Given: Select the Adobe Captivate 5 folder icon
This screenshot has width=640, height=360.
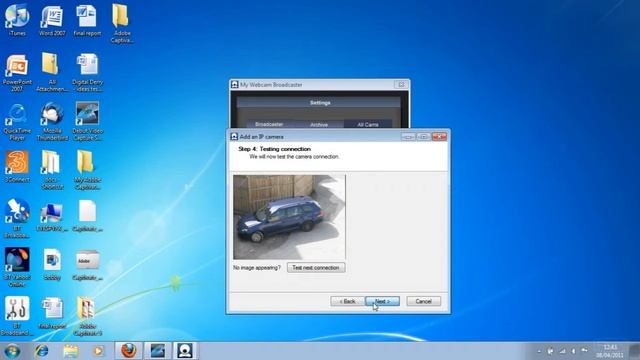Looking at the screenshot, I should [87, 316].
